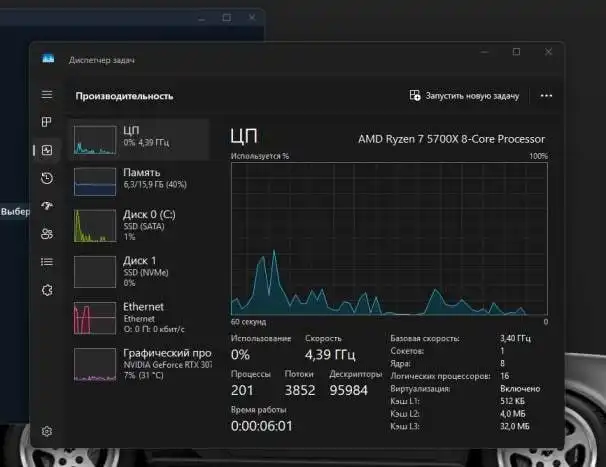Click the Диск 1 mini graph thumbnail
This screenshot has height=467, width=606.
95,272
